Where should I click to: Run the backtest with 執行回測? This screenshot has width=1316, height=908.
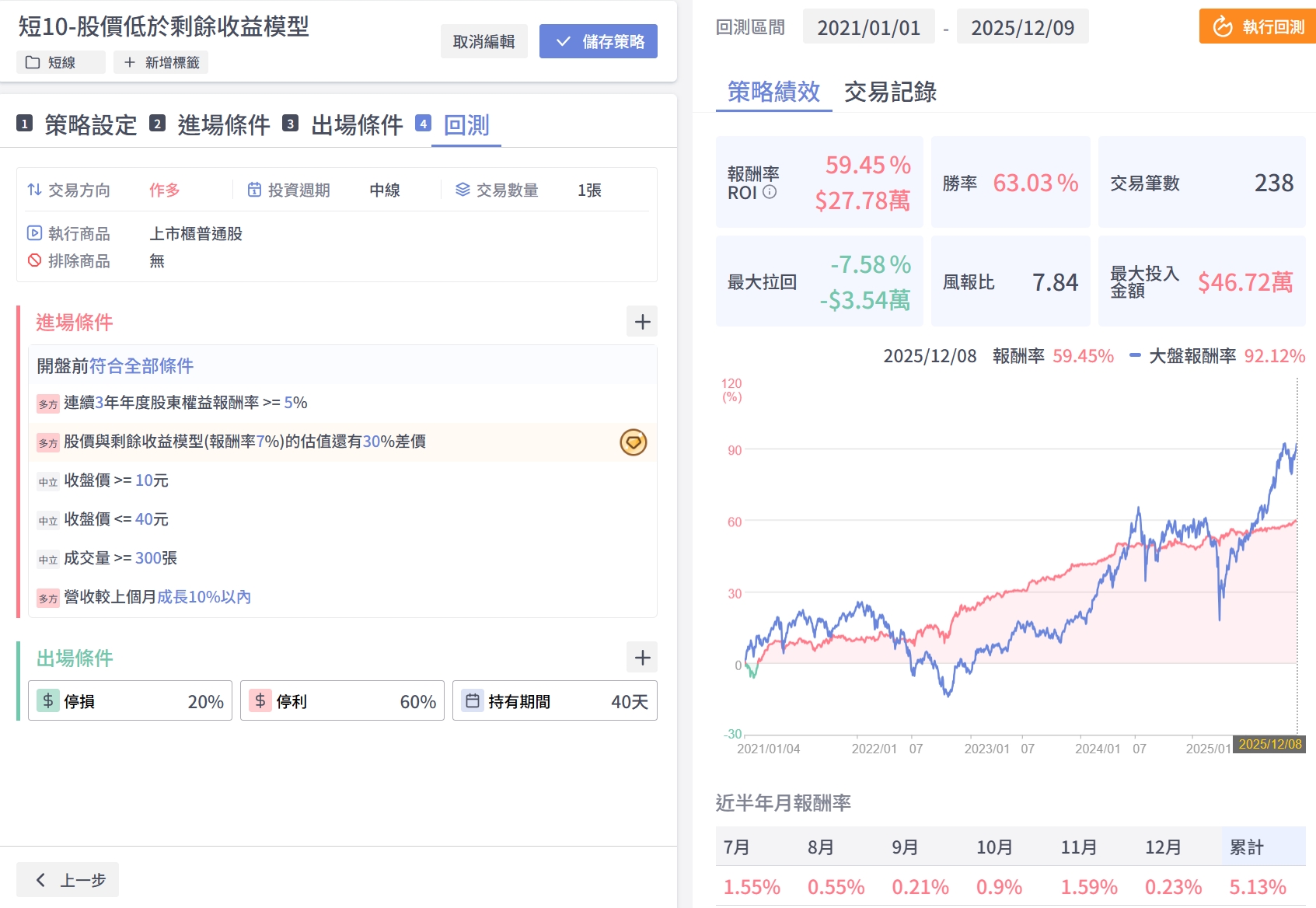click(x=1258, y=27)
